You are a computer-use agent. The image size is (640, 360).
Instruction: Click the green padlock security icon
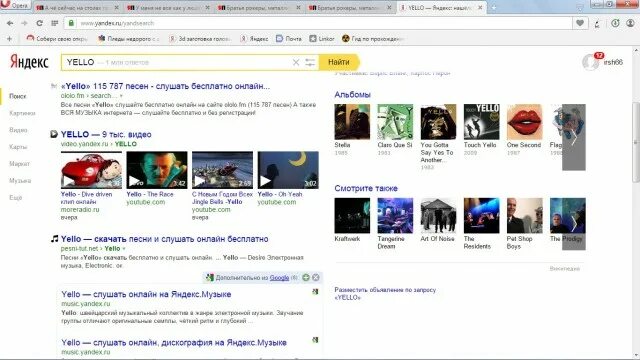[71, 23]
